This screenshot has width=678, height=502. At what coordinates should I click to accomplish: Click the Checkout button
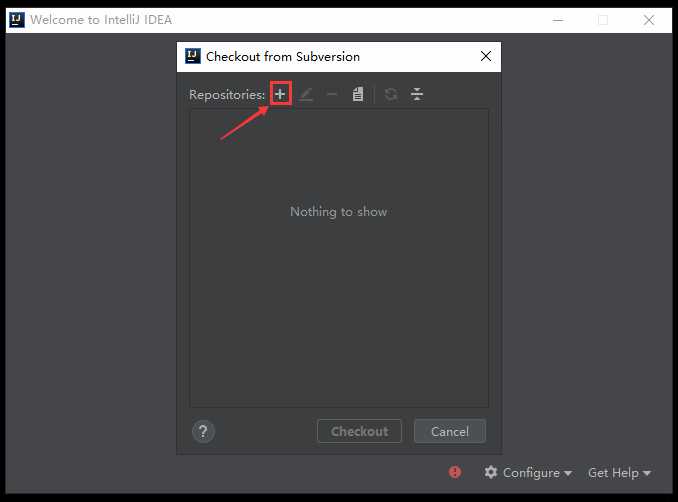click(x=359, y=431)
